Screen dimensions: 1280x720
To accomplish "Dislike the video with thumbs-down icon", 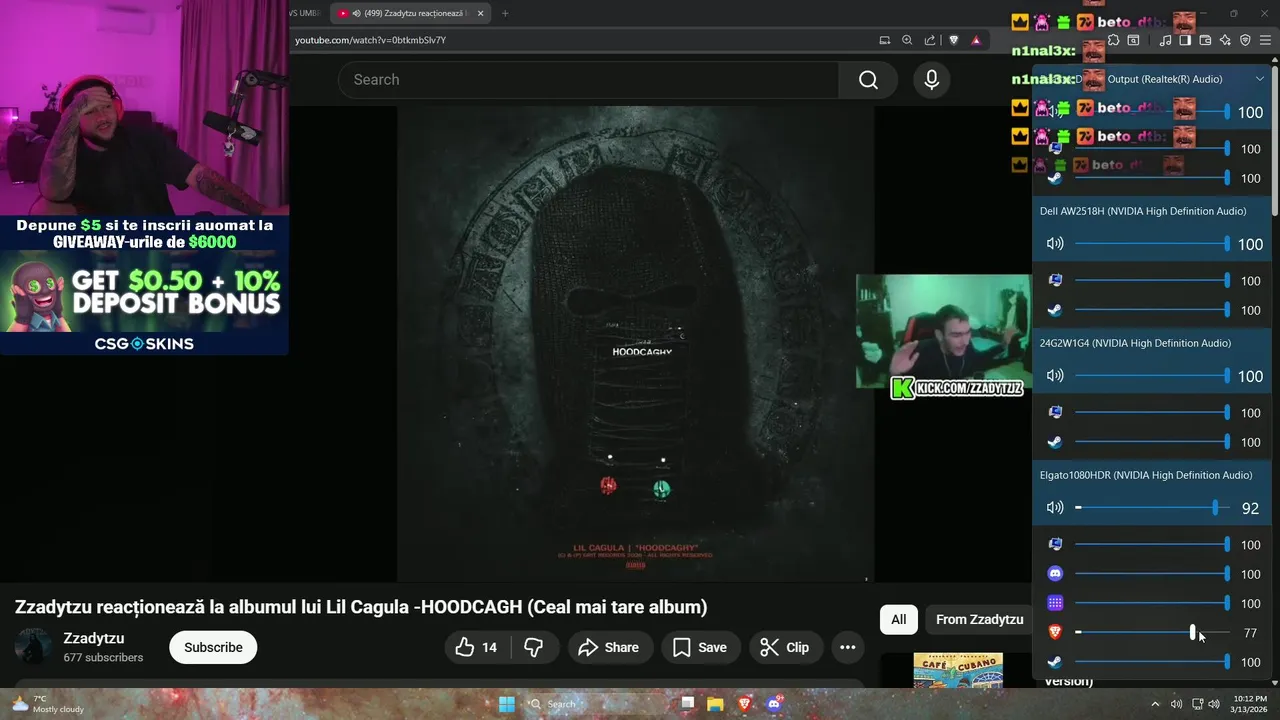I will tap(533, 647).
